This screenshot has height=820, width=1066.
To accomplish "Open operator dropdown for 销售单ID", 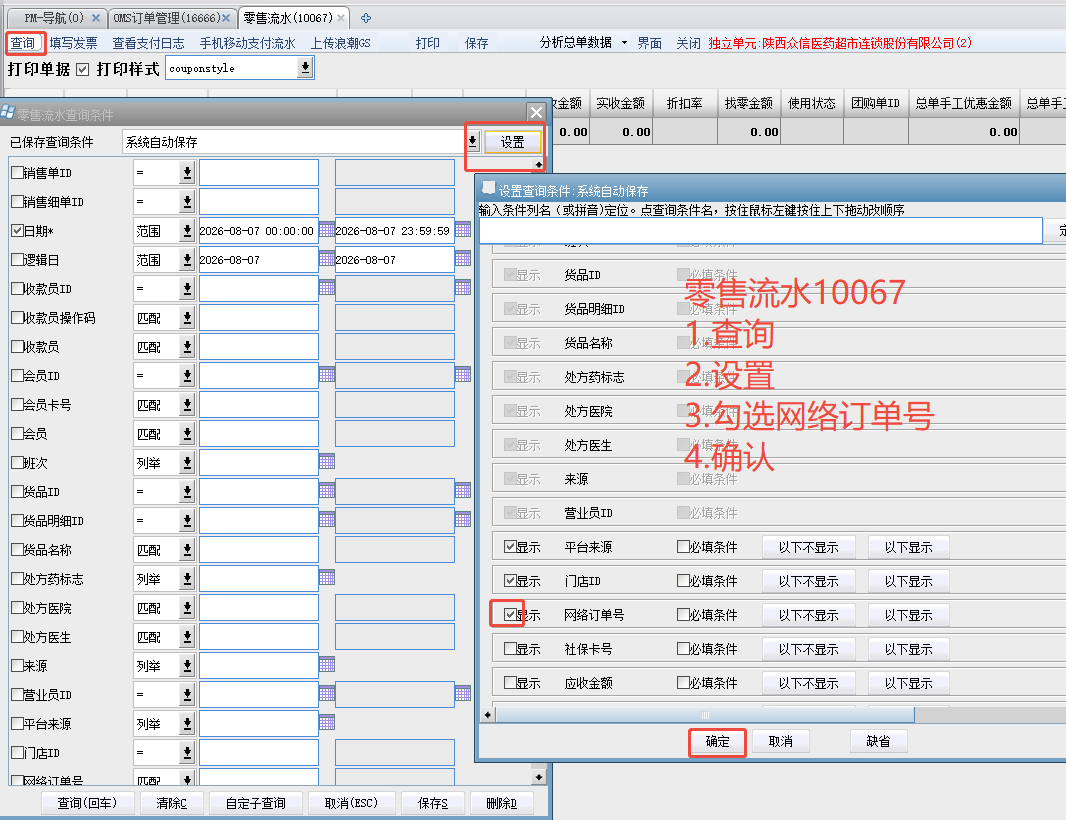I will click(187, 173).
